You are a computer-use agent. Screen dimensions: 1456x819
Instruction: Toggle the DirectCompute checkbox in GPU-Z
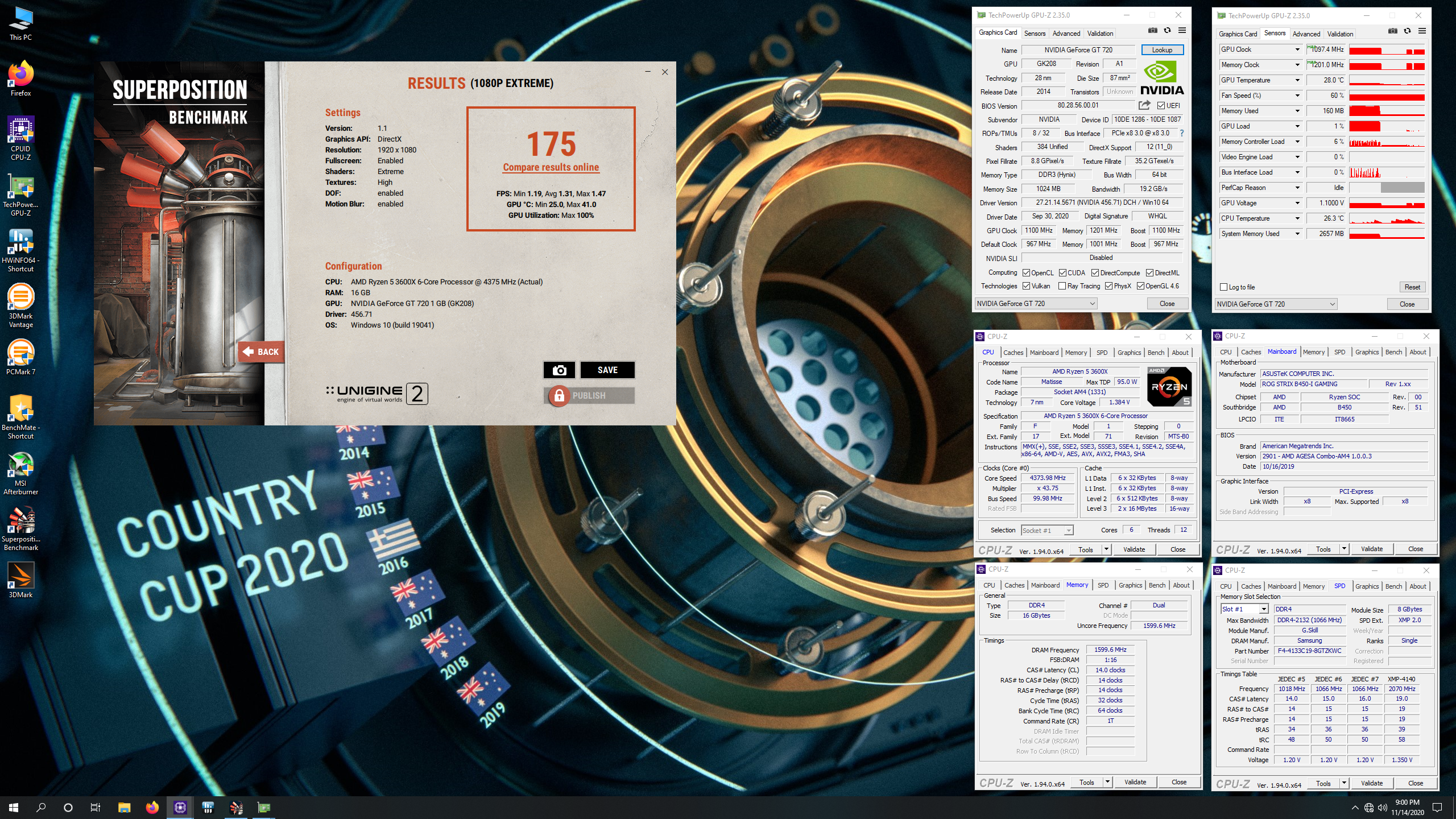pos(1095,273)
